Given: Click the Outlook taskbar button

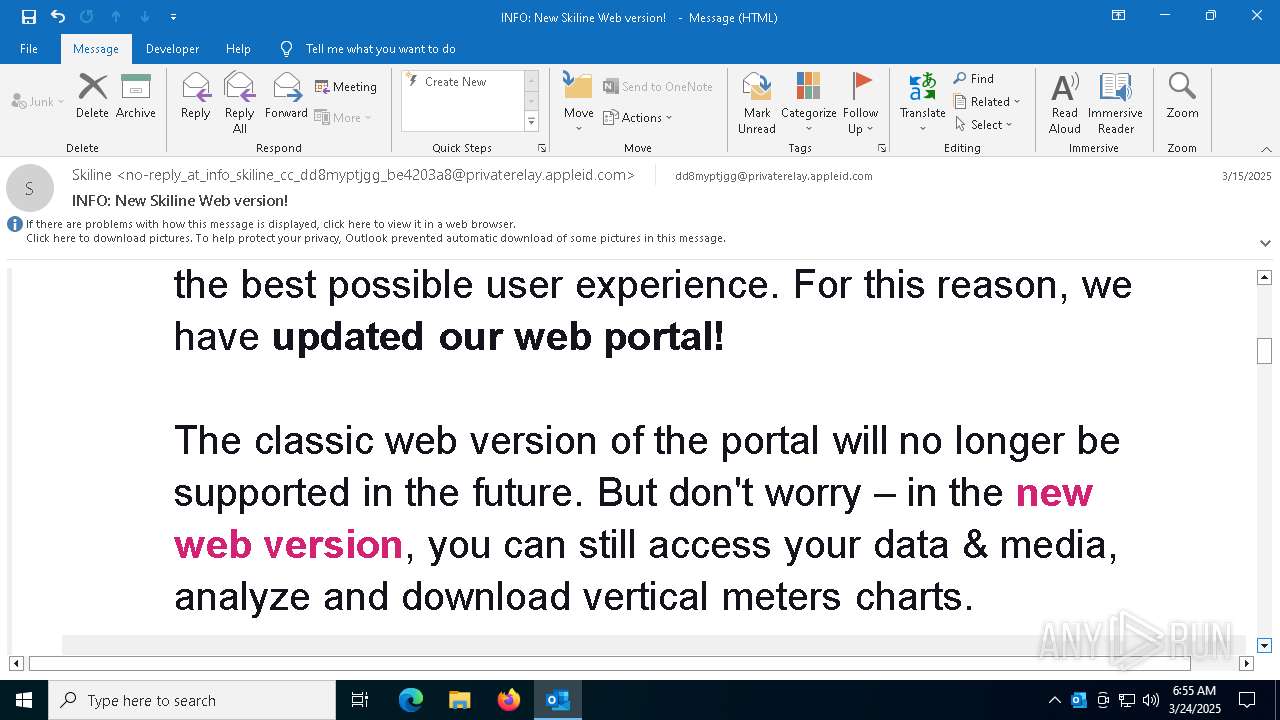Looking at the screenshot, I should coord(557,700).
